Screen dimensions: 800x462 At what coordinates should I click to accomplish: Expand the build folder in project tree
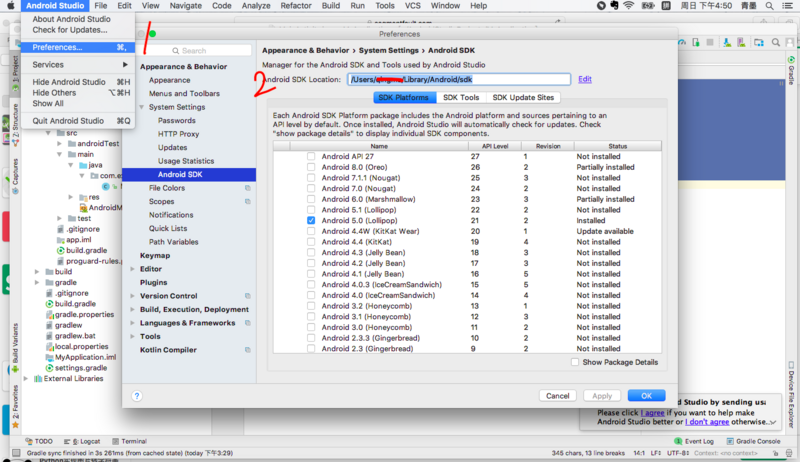point(37,272)
